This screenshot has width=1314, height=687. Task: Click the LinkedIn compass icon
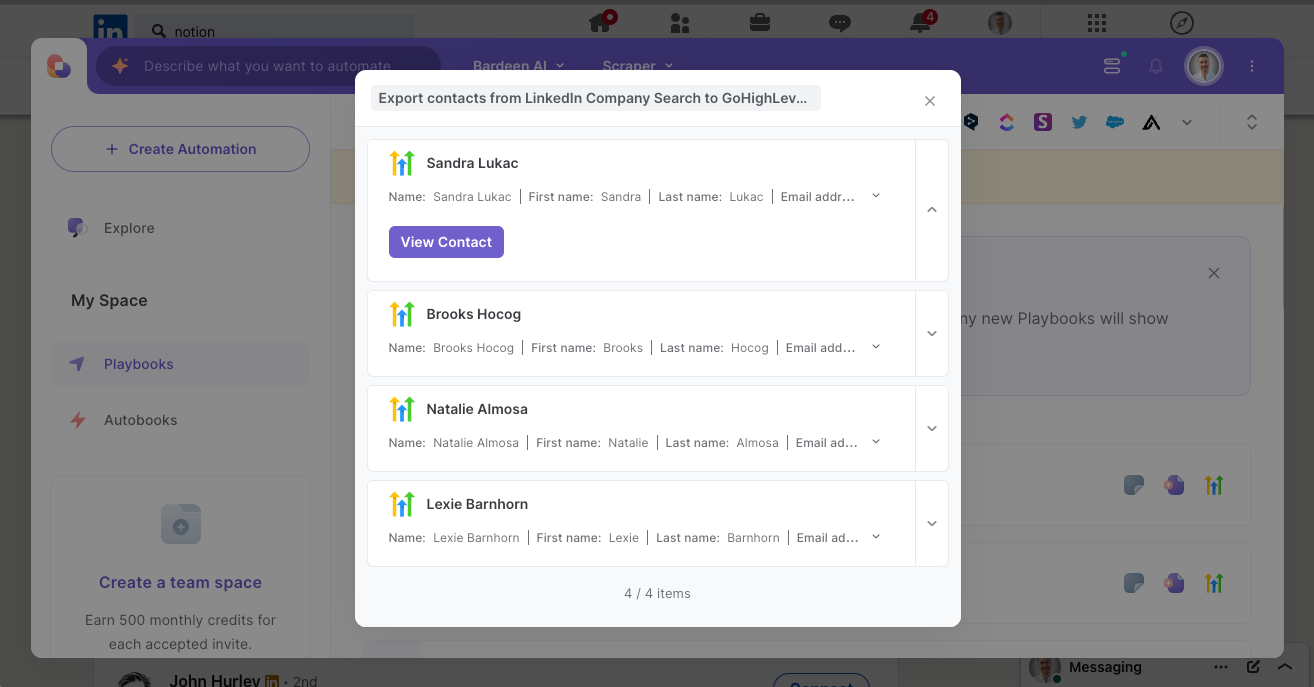pos(1181,22)
